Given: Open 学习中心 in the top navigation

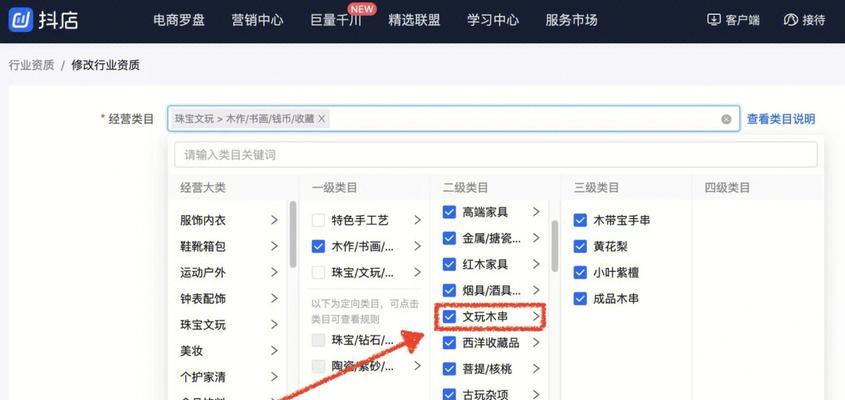Looking at the screenshot, I should point(493,20).
